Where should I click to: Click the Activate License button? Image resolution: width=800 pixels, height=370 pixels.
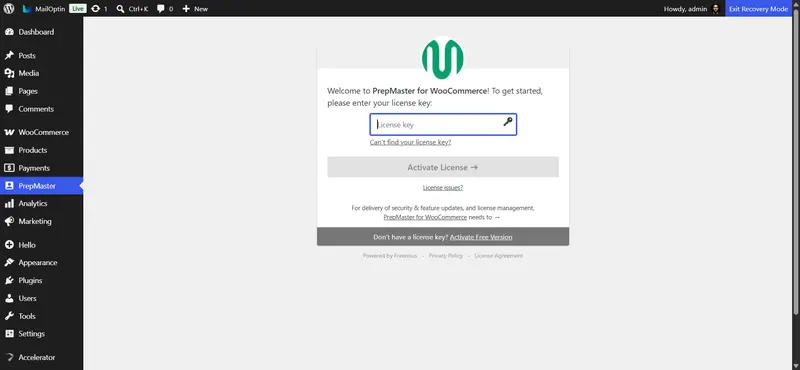[443, 167]
